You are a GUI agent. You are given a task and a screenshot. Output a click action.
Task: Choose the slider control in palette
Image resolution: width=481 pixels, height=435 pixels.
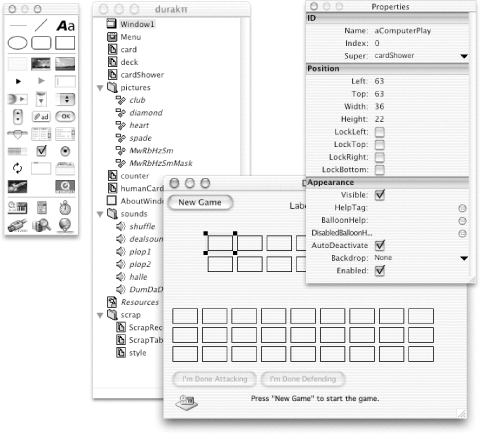click(x=18, y=134)
